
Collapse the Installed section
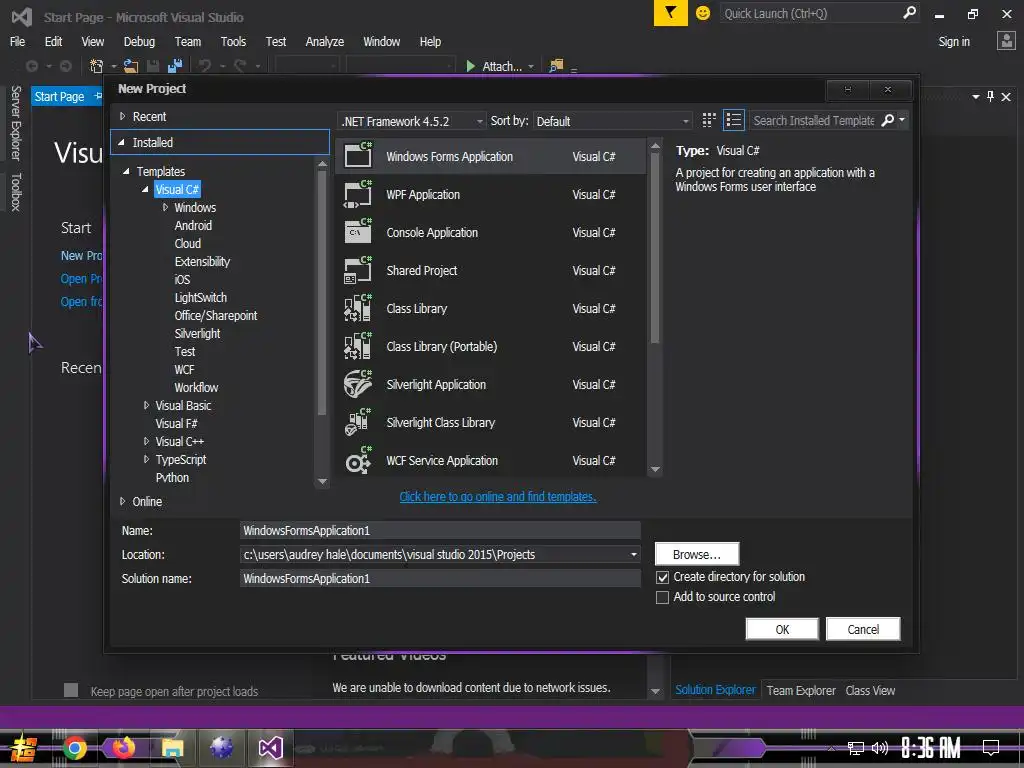[x=121, y=142]
